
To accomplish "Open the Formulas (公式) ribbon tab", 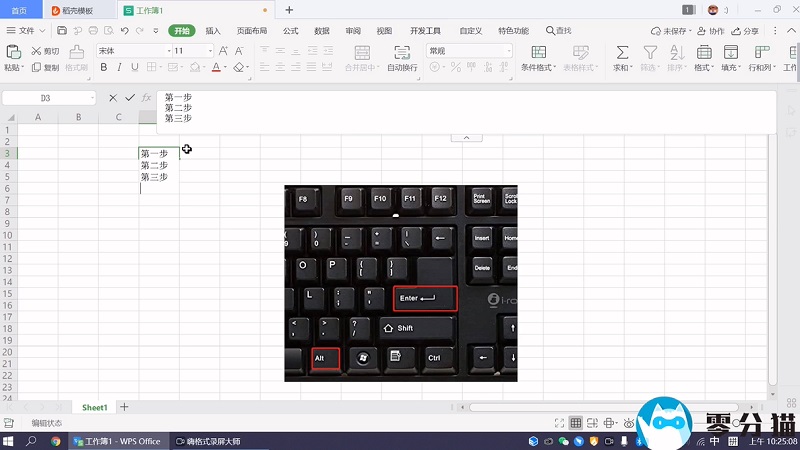I will tap(290, 31).
